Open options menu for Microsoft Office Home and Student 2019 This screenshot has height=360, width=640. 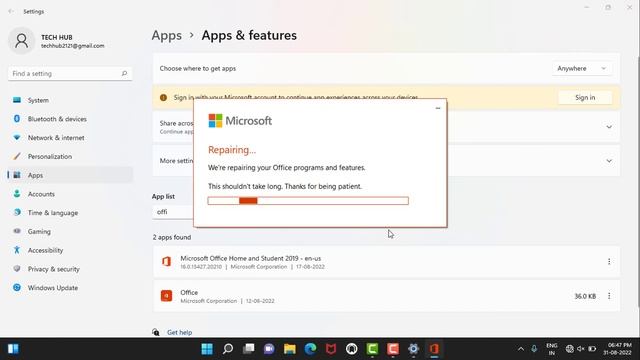609,262
